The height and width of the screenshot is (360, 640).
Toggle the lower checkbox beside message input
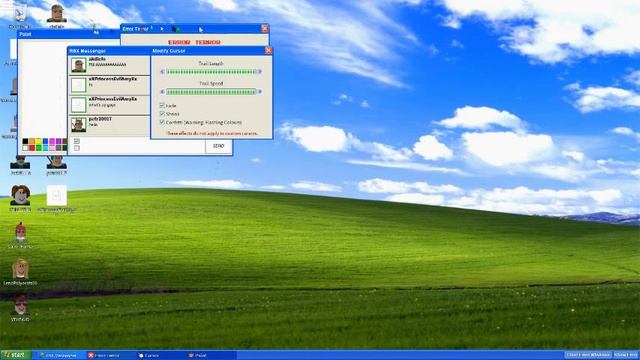point(77,148)
